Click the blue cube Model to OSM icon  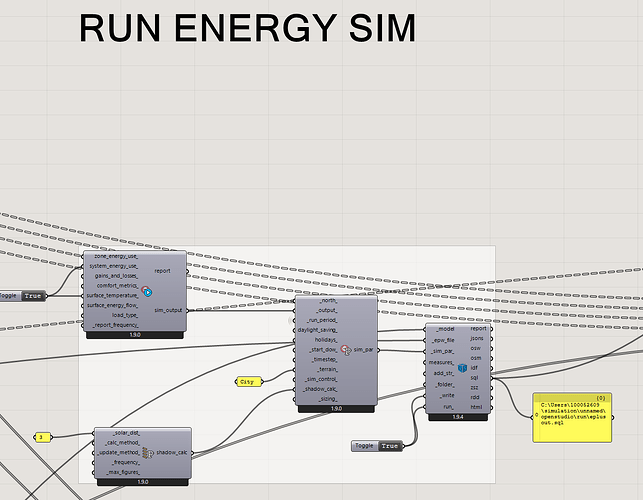click(x=461, y=369)
